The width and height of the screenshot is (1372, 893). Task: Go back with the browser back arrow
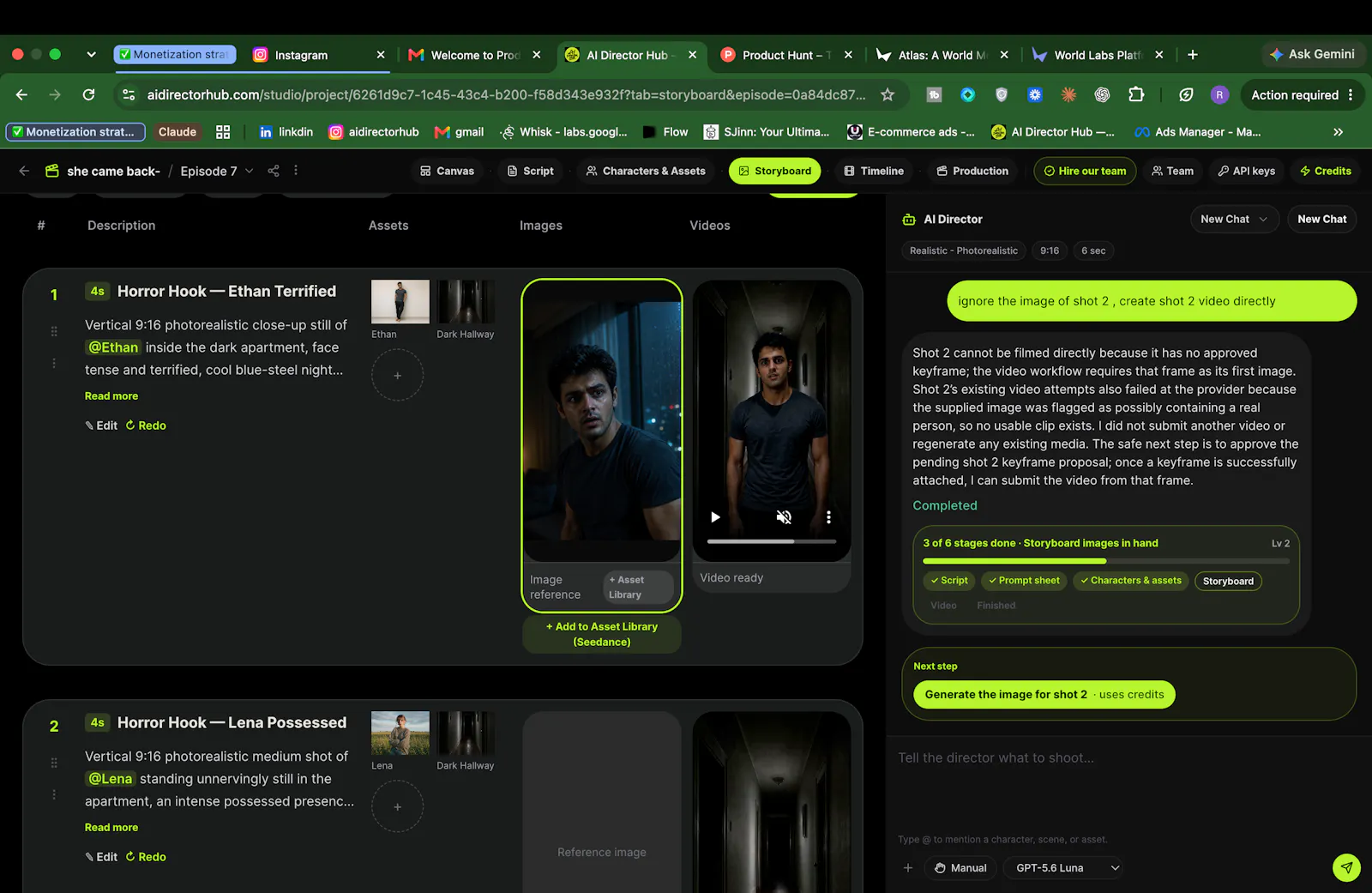point(22,95)
